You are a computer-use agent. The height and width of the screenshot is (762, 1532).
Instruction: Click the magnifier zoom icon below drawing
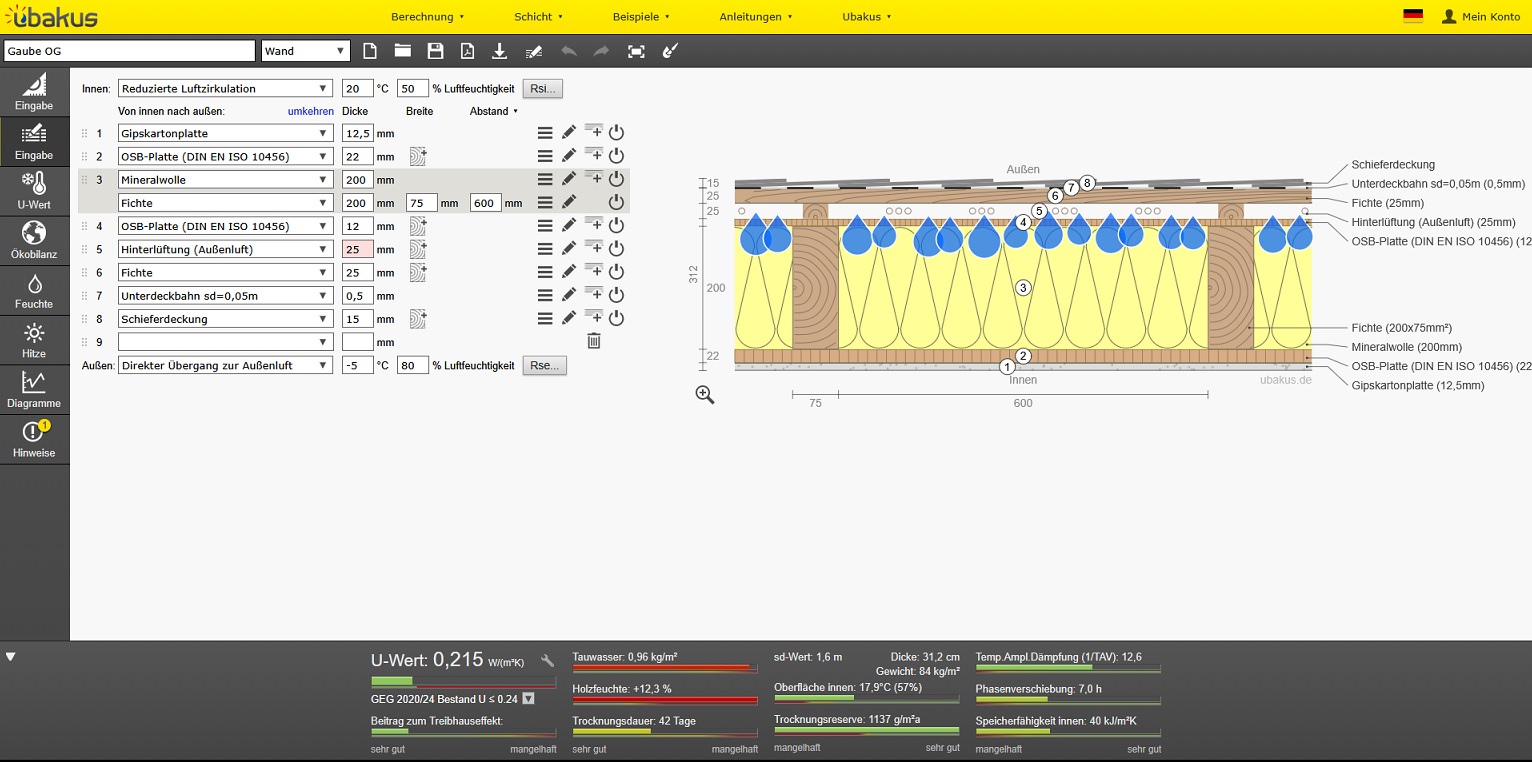pyautogui.click(x=705, y=395)
